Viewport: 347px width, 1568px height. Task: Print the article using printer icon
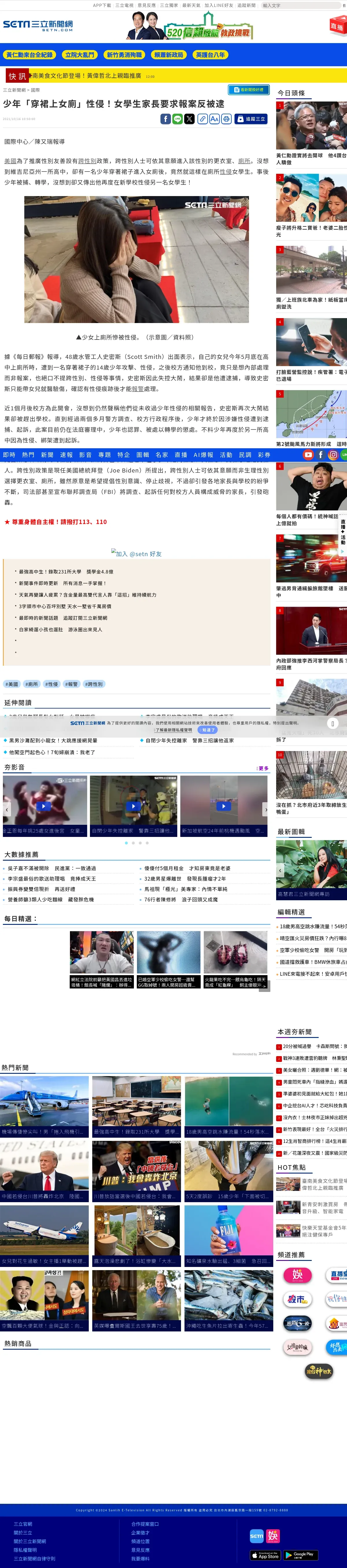(x=226, y=119)
